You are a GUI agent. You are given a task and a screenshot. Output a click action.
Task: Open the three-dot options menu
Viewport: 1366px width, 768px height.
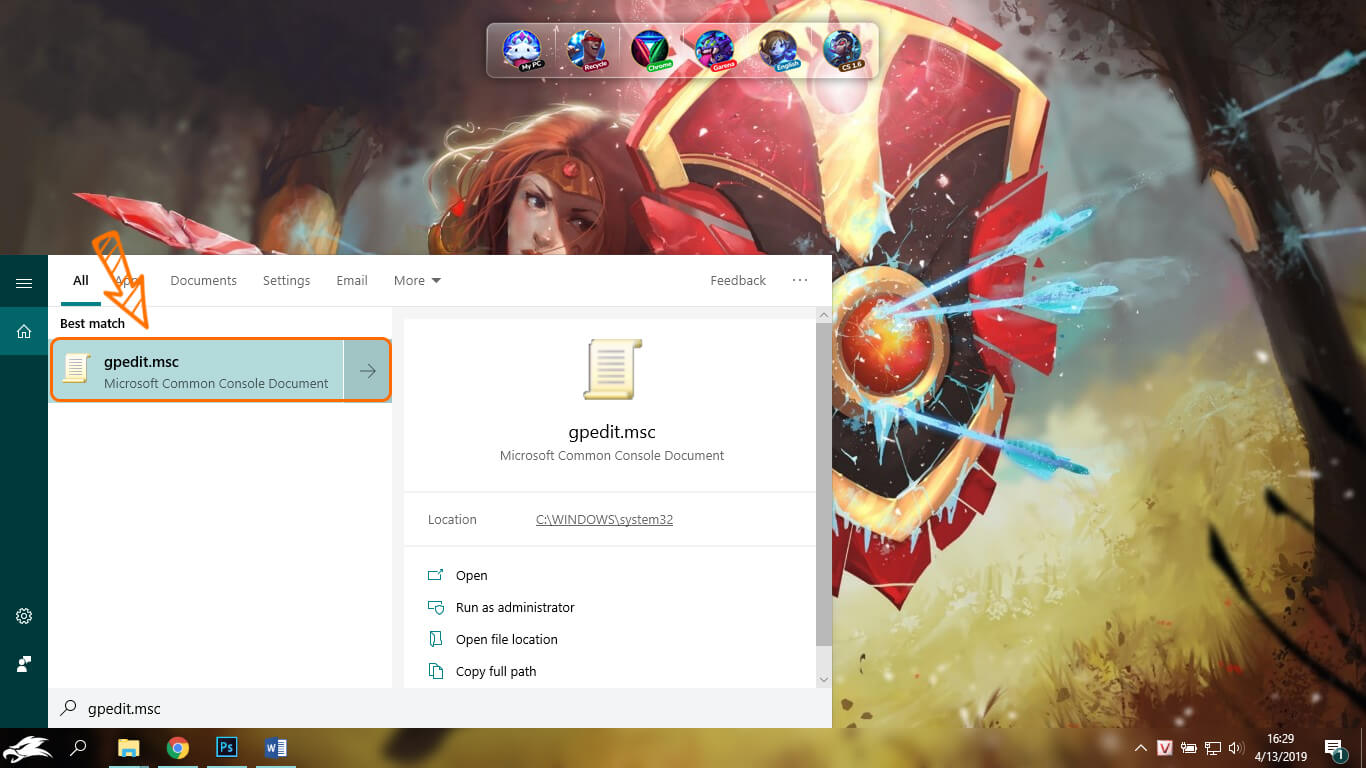coord(800,280)
